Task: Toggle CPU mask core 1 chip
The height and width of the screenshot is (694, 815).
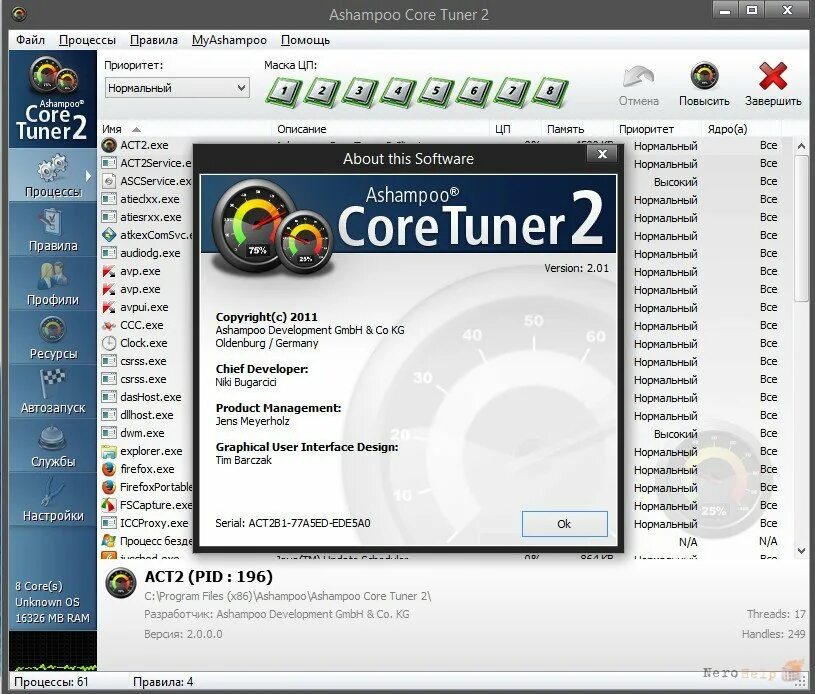Action: (283, 92)
